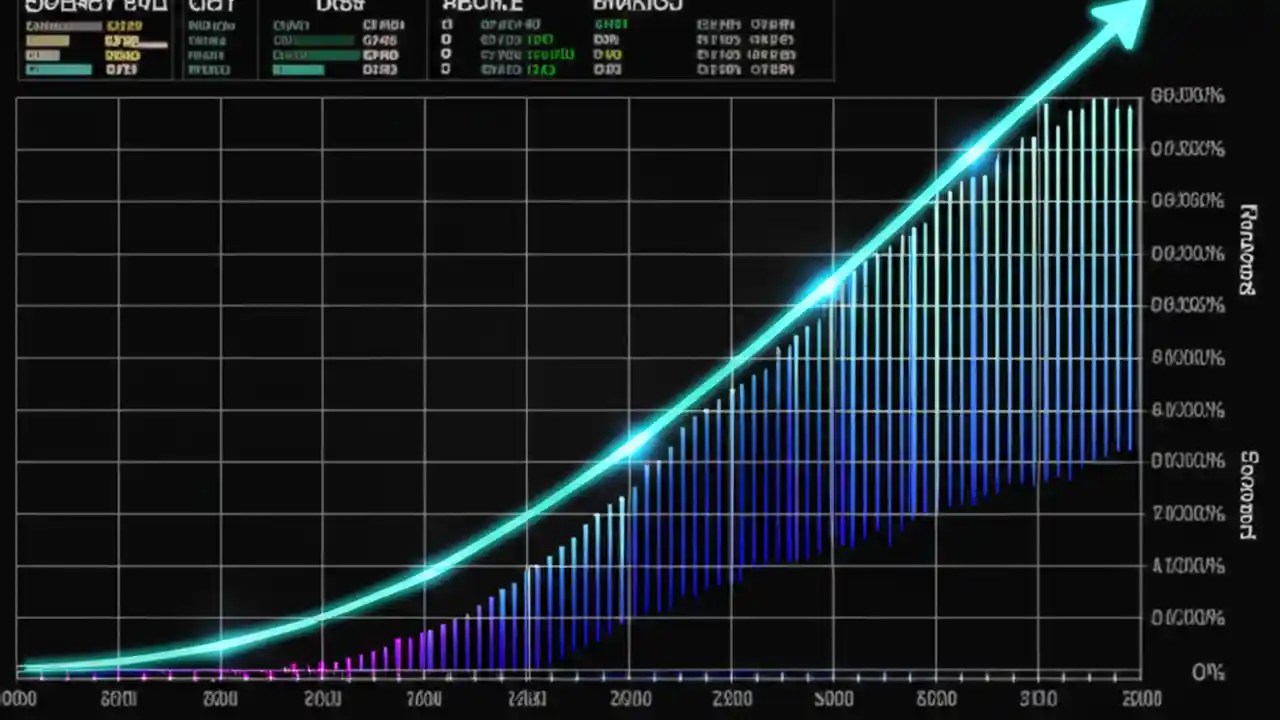Enable the bottom status circle beside the green readout
The width and height of the screenshot is (1280, 720).
coord(446,70)
